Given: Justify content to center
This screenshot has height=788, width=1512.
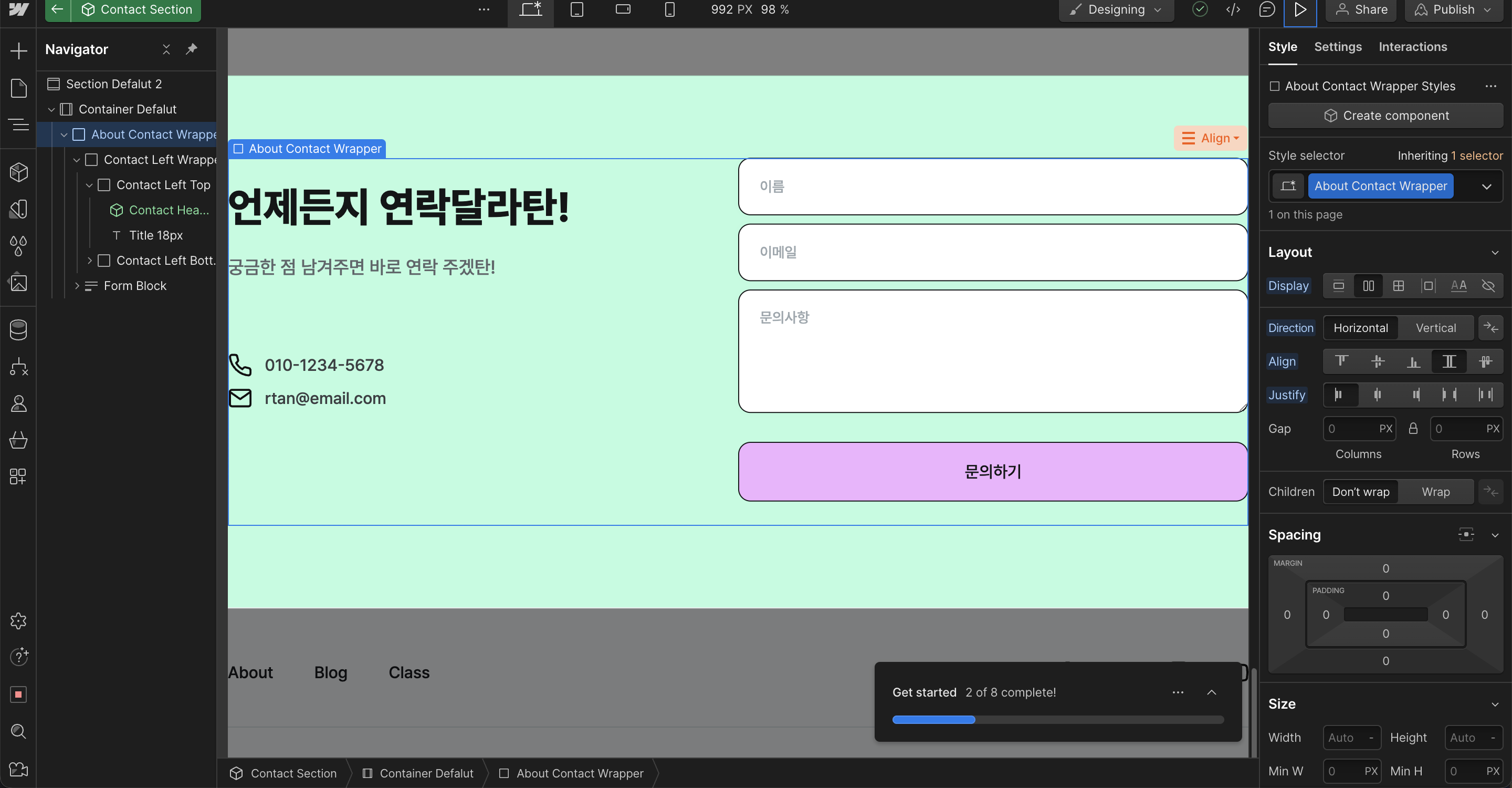Looking at the screenshot, I should click(1377, 395).
